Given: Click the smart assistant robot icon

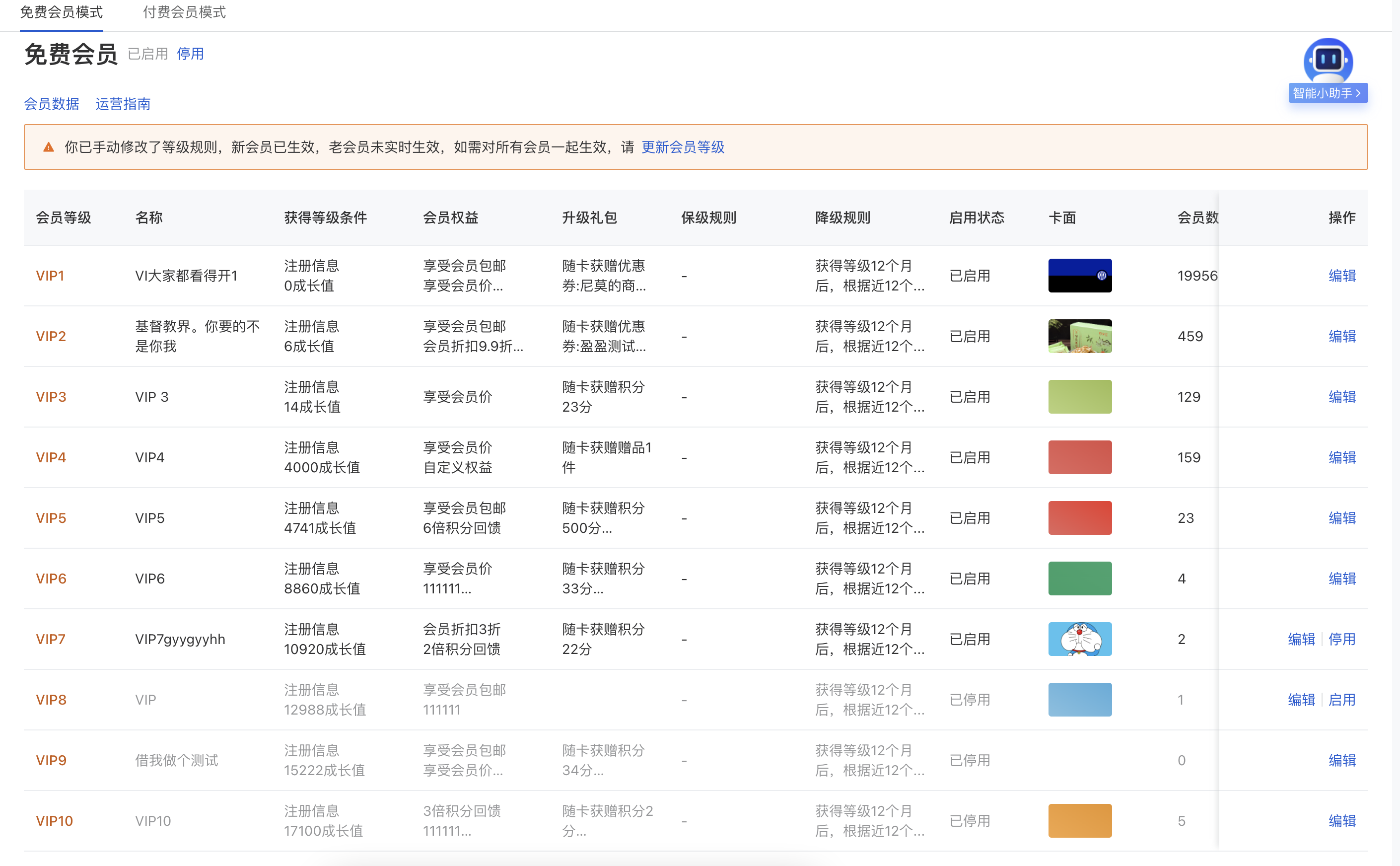Looking at the screenshot, I should pos(1328,61).
